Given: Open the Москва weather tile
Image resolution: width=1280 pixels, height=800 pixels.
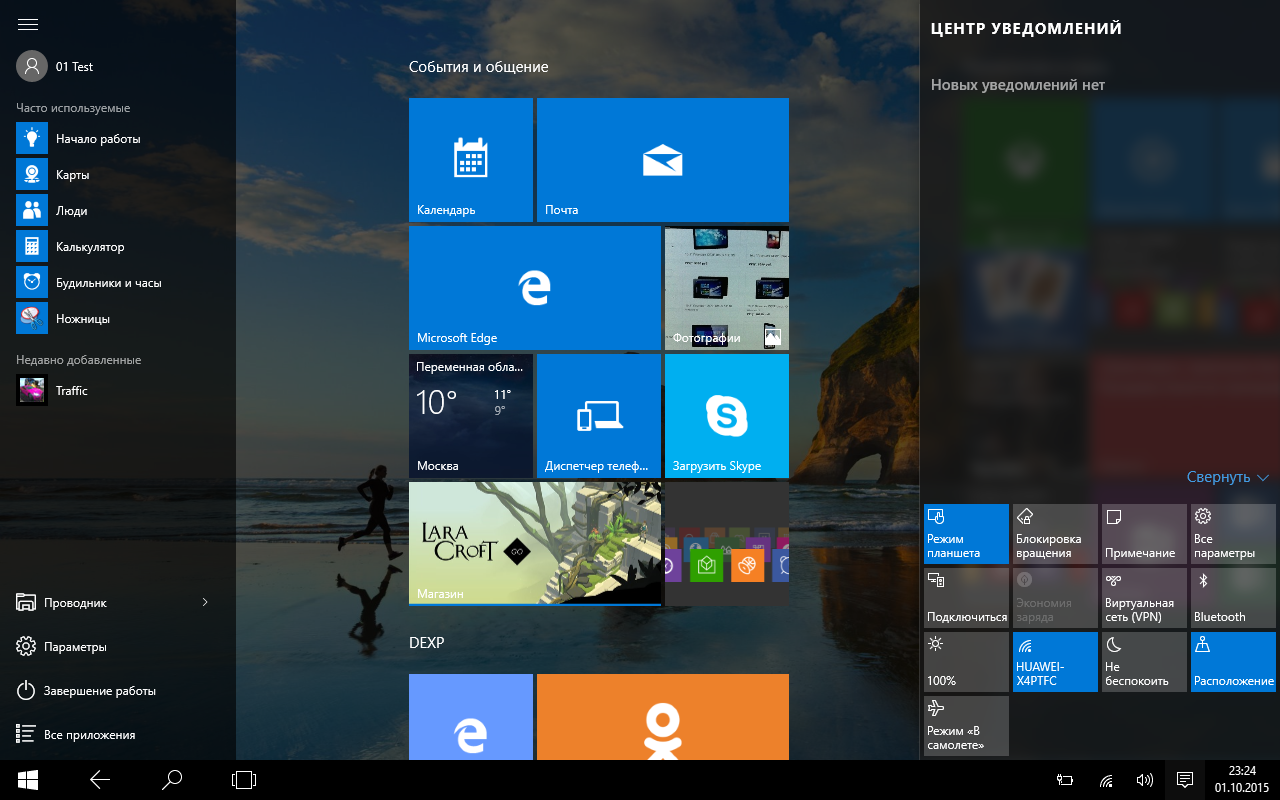Looking at the screenshot, I should (x=471, y=416).
